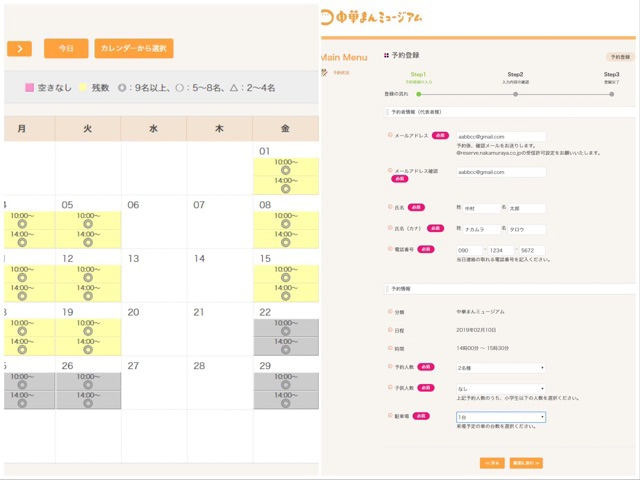Select the grey 10:00 slot on Friday 22

pos(286,327)
